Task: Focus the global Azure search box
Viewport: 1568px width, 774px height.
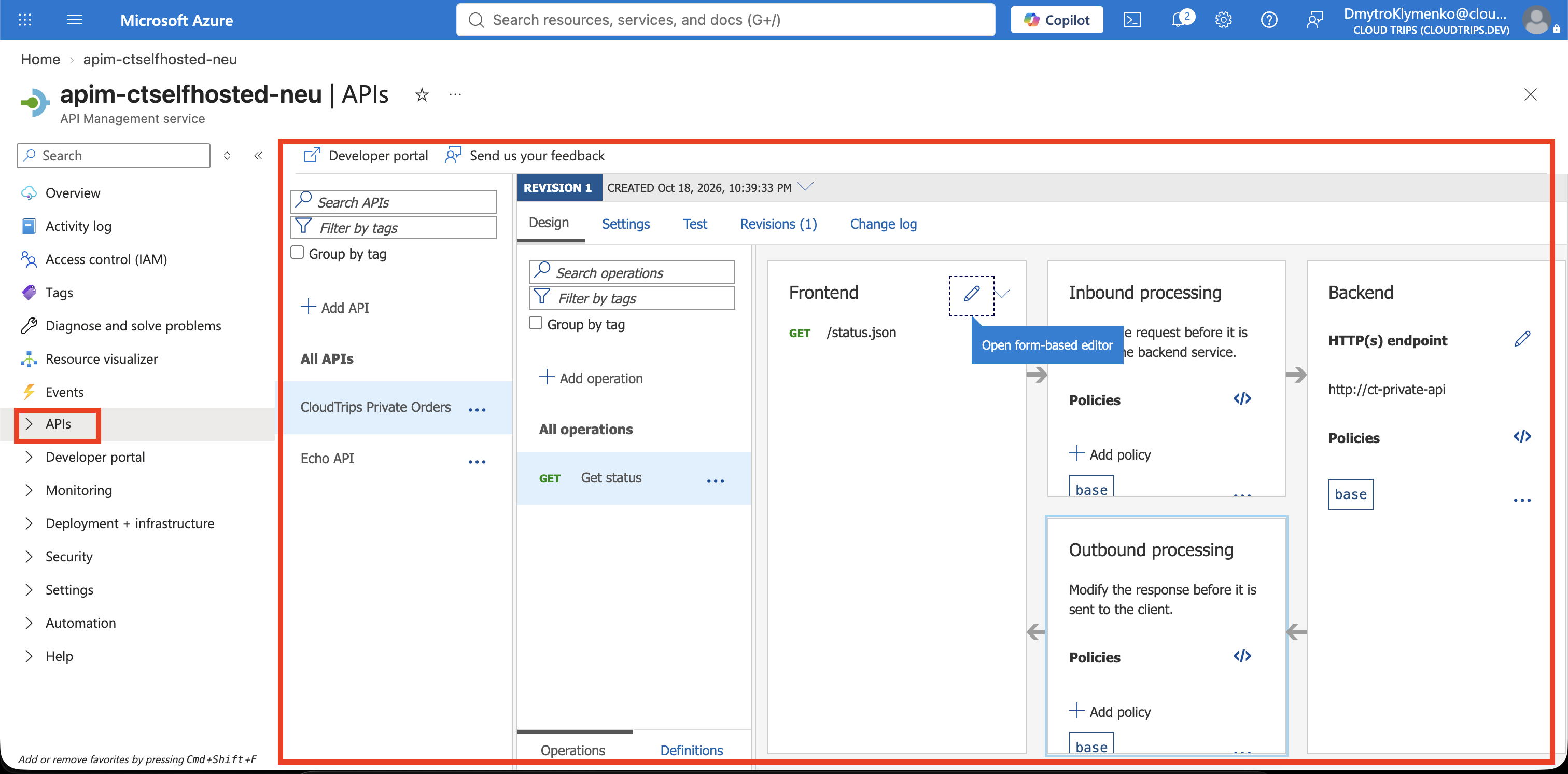Action: [725, 20]
